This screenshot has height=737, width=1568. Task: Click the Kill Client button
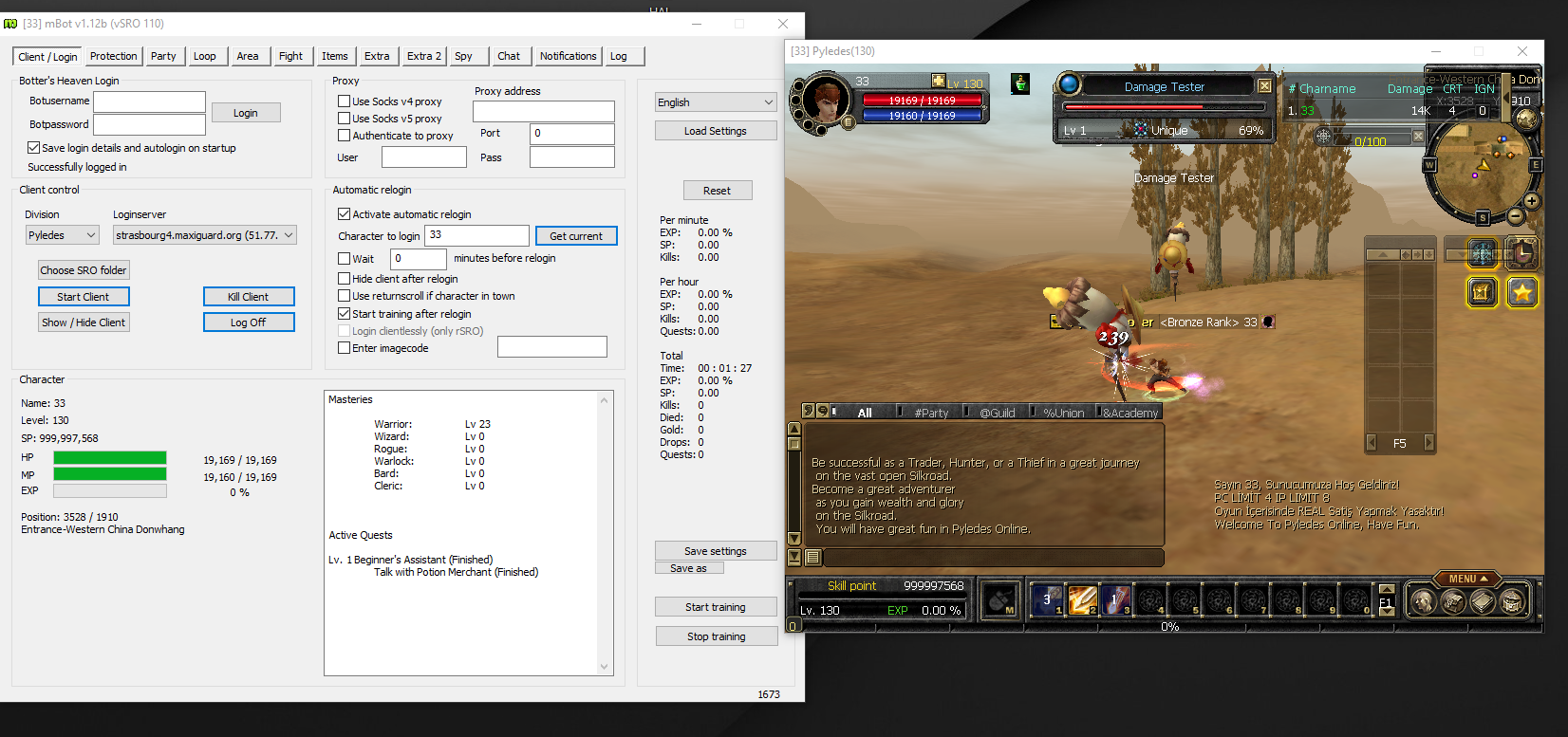click(x=249, y=297)
